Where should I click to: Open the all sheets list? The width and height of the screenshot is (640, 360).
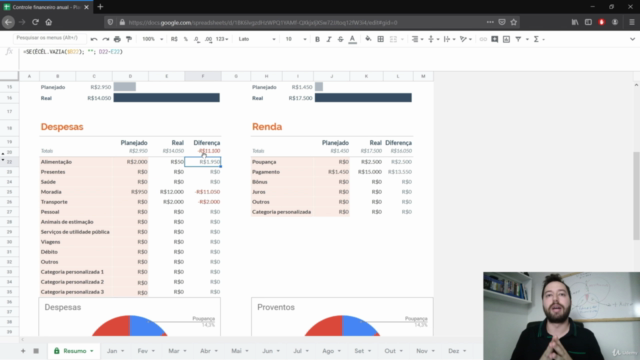[36, 351]
